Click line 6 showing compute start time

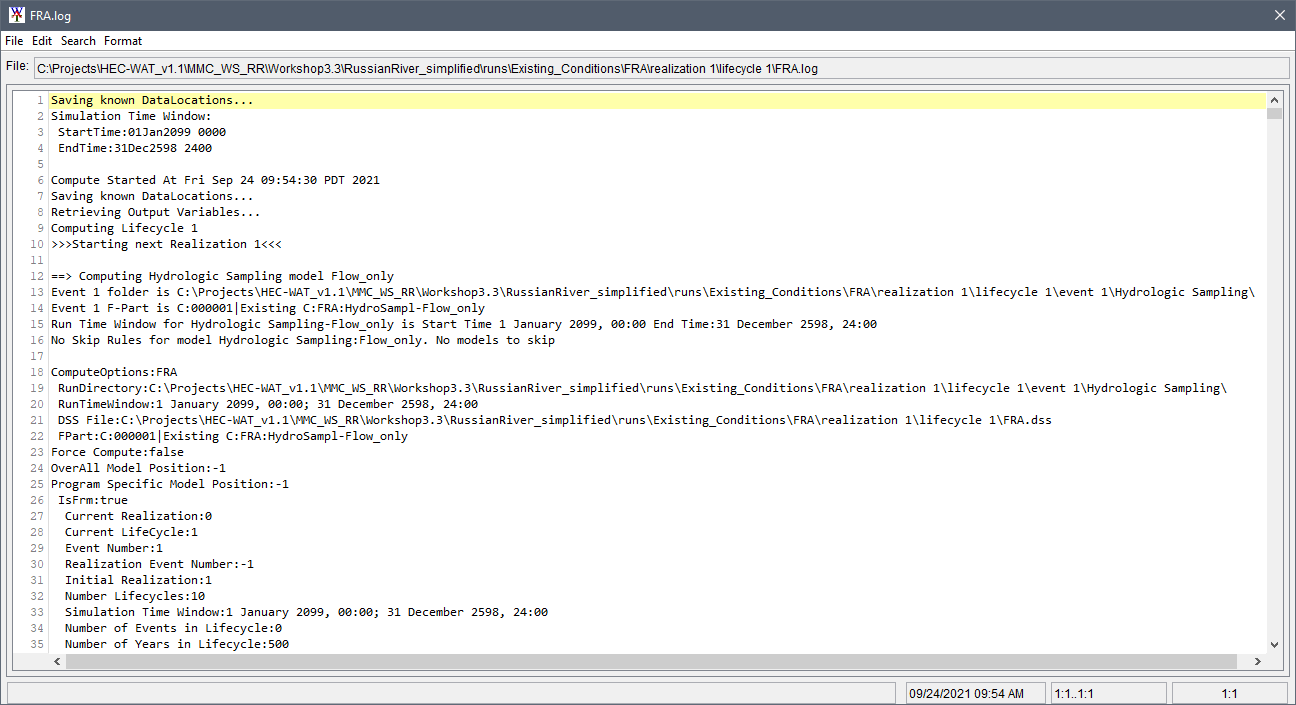215,179
